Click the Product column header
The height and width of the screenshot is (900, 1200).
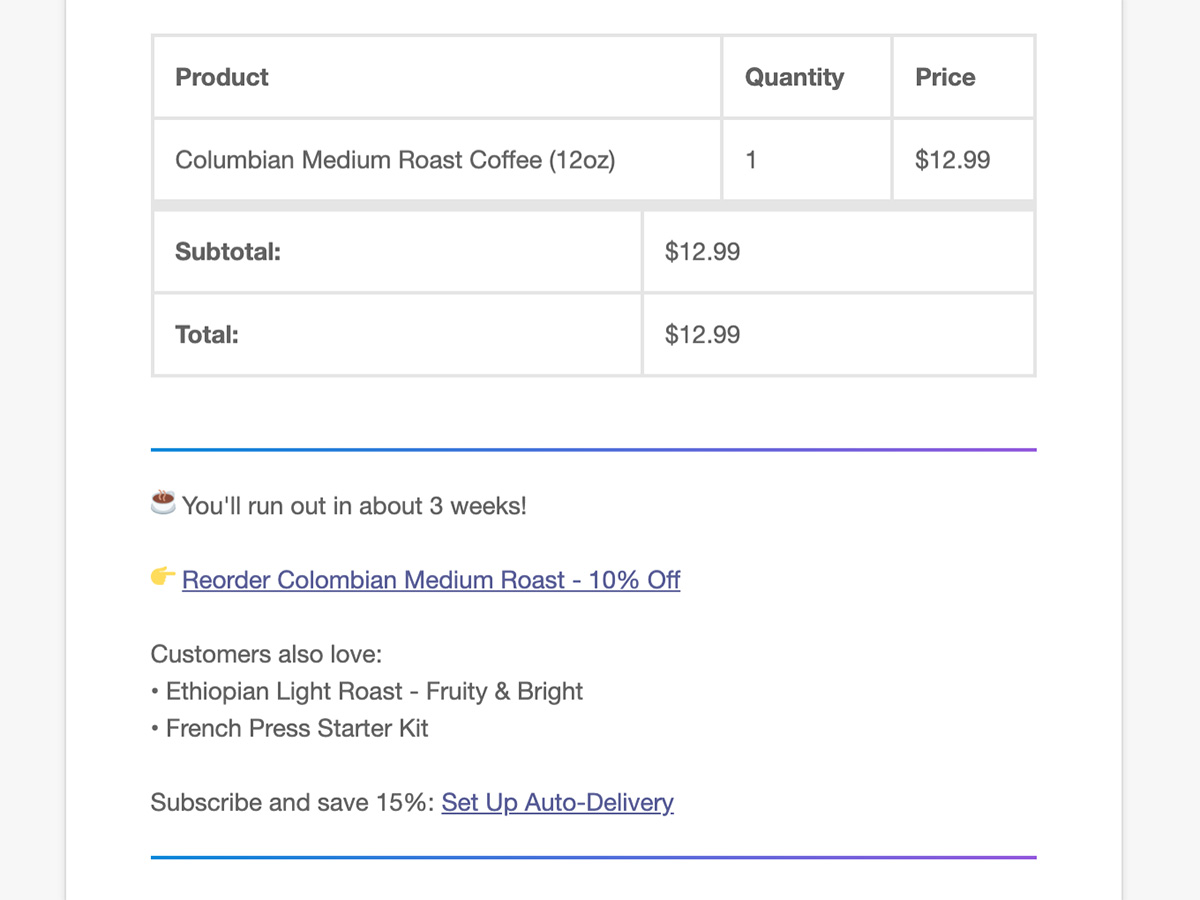[x=222, y=77]
